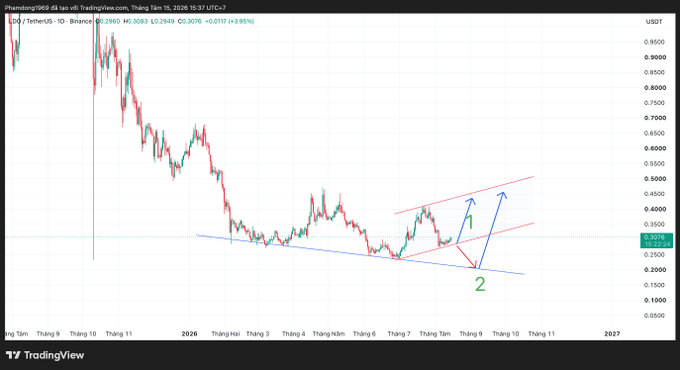
Task: Click the TradingView logo at the bottom
Action: 45,355
